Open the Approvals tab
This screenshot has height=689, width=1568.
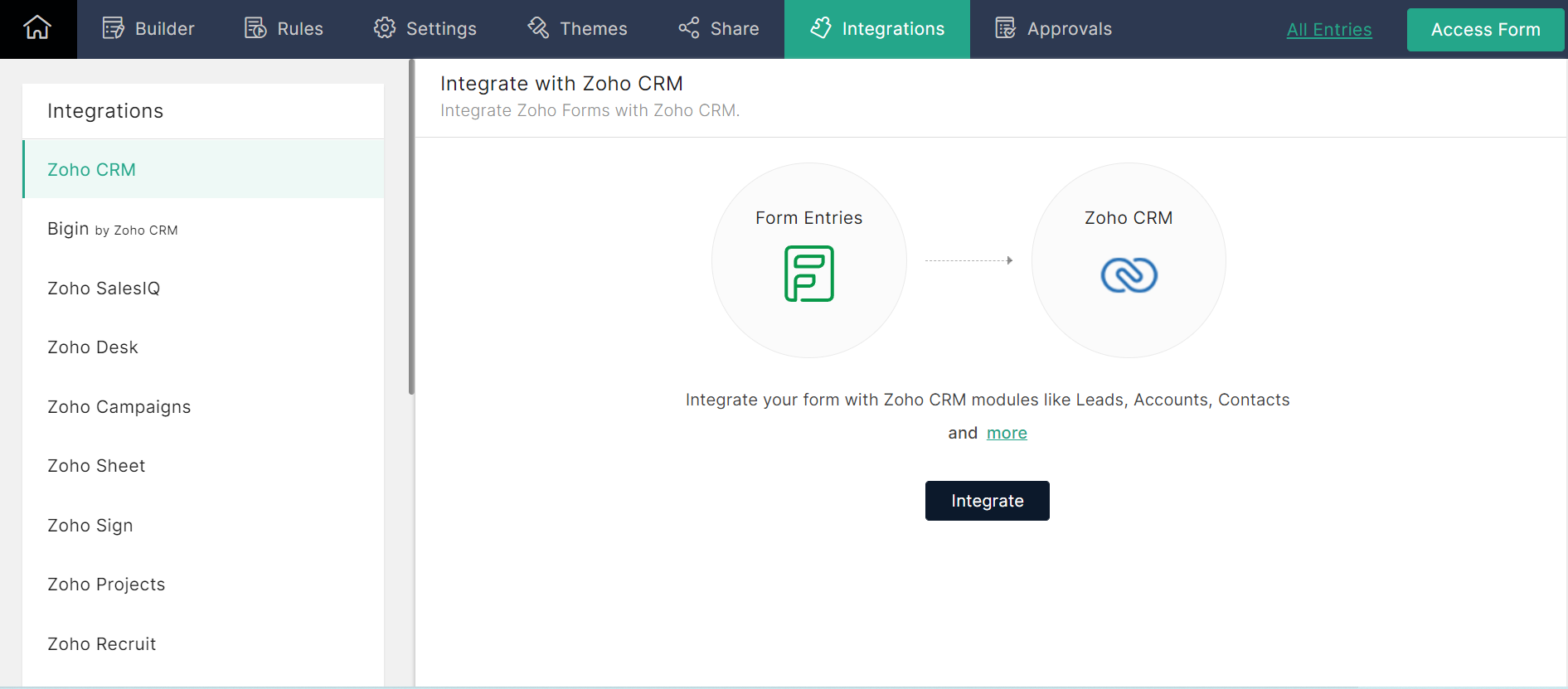(1053, 29)
